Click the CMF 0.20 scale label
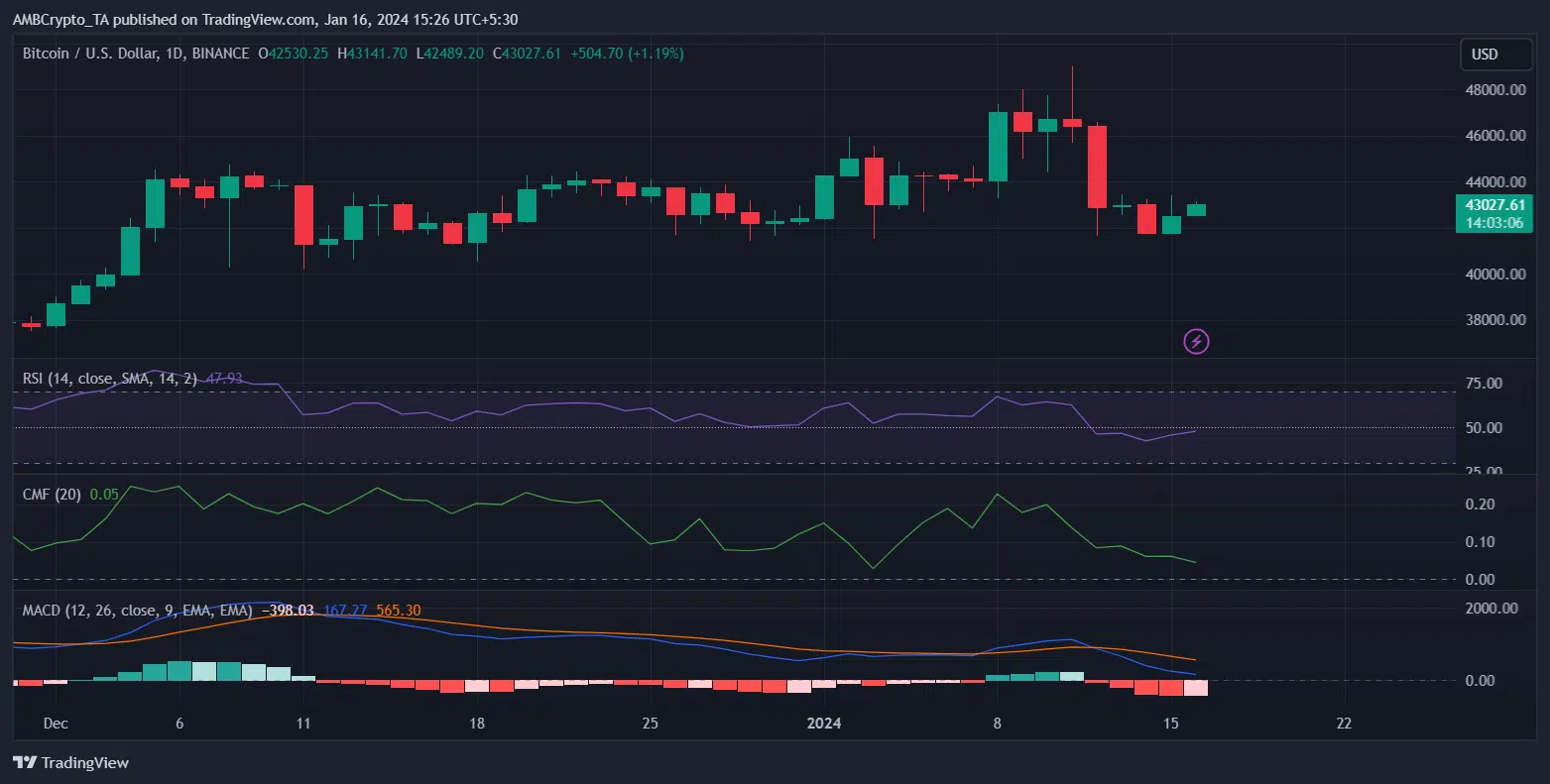The height and width of the screenshot is (784, 1550). tap(1481, 504)
